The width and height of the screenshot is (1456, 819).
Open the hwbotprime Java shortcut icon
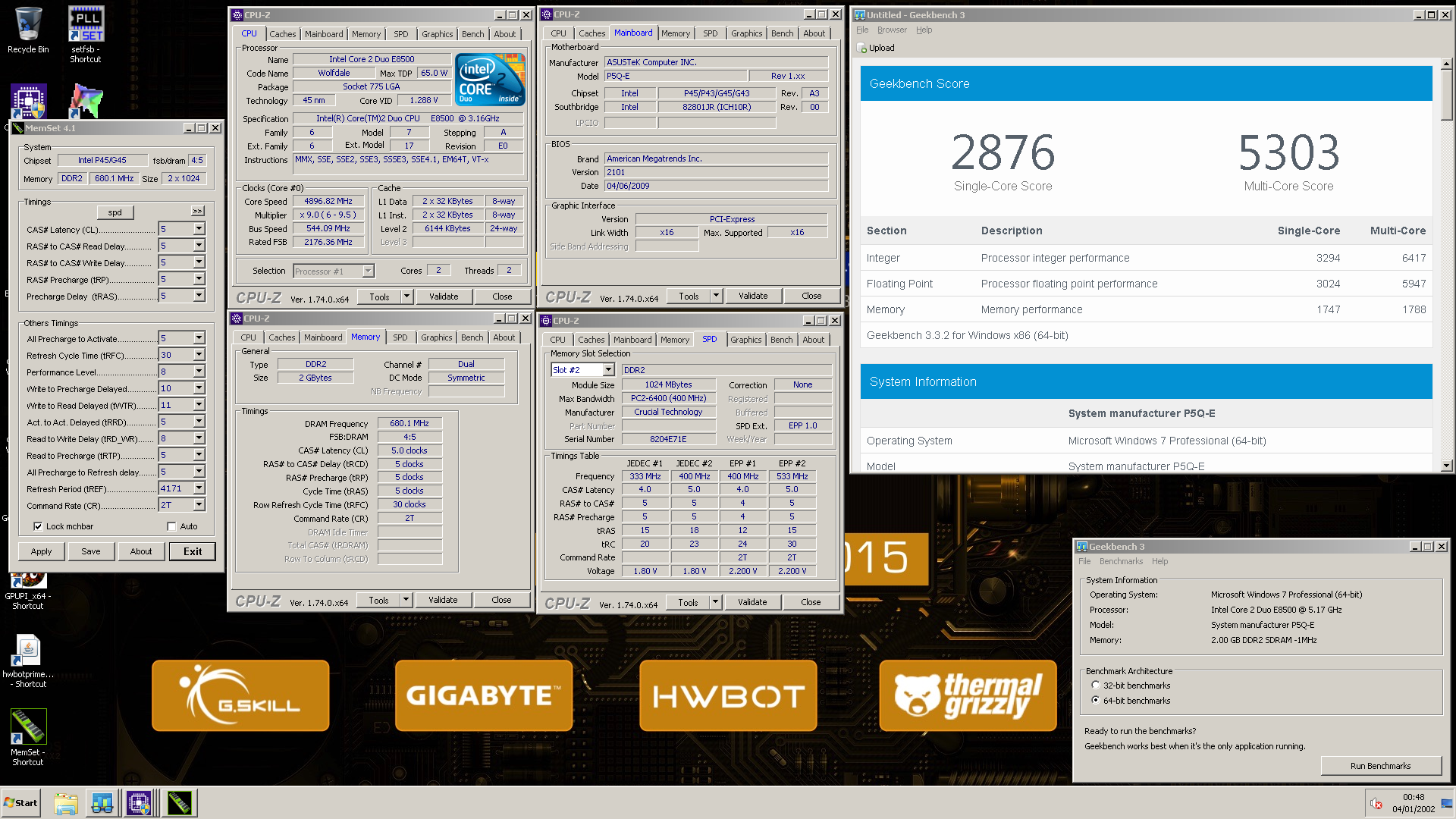coord(28,649)
